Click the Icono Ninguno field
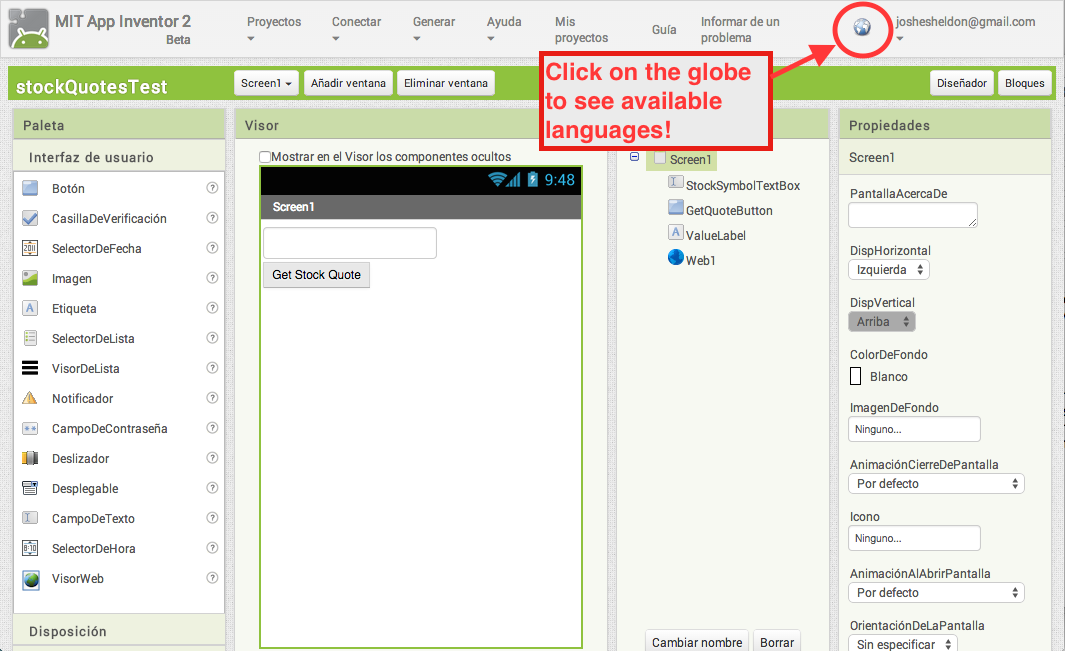1065x651 pixels. coord(914,538)
